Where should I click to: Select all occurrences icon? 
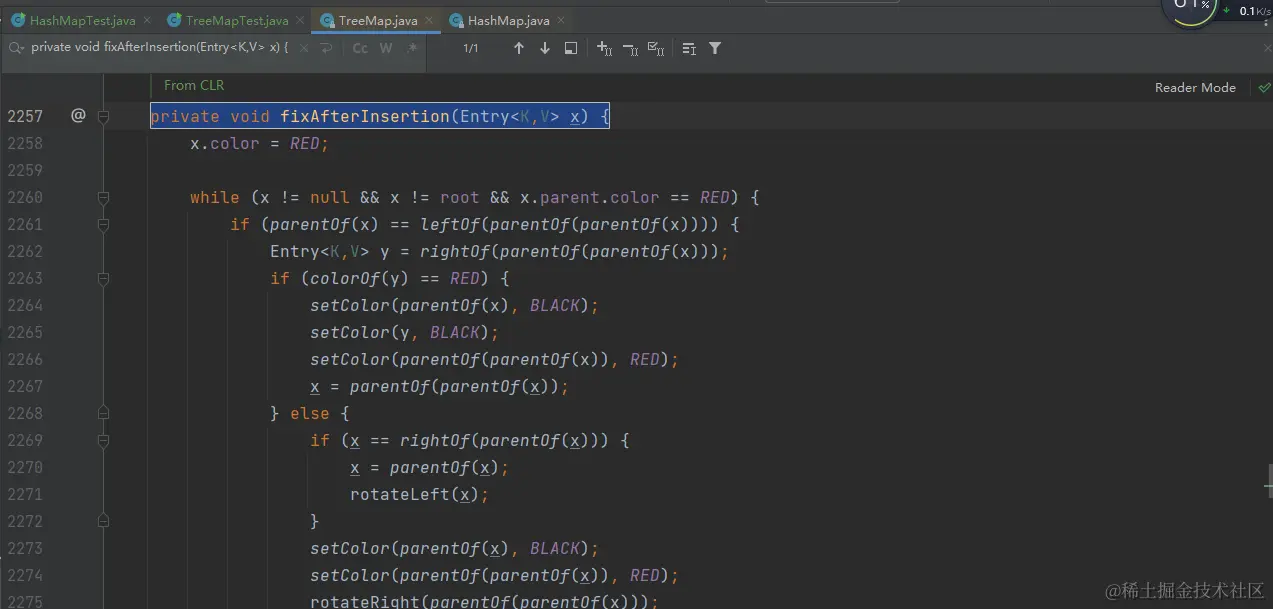tap(656, 48)
